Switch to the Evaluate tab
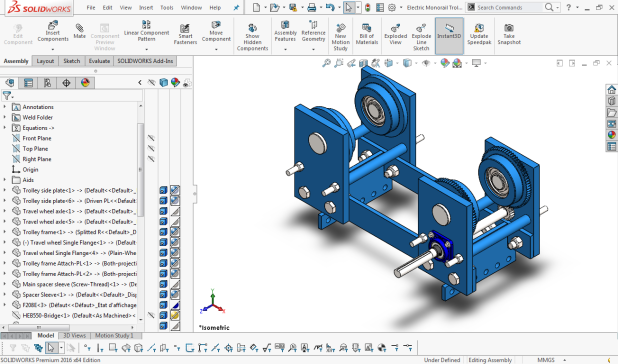618x364 pixels. 99,61
